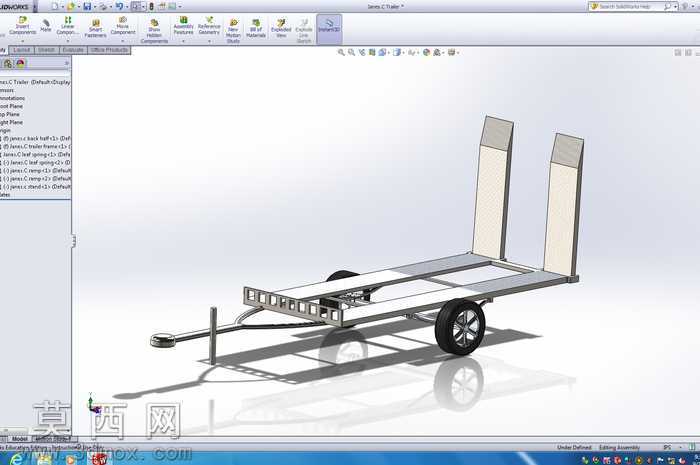Viewport: 700px width, 465px height.
Task: Open the search options dropdown arrow
Action: [675, 7]
